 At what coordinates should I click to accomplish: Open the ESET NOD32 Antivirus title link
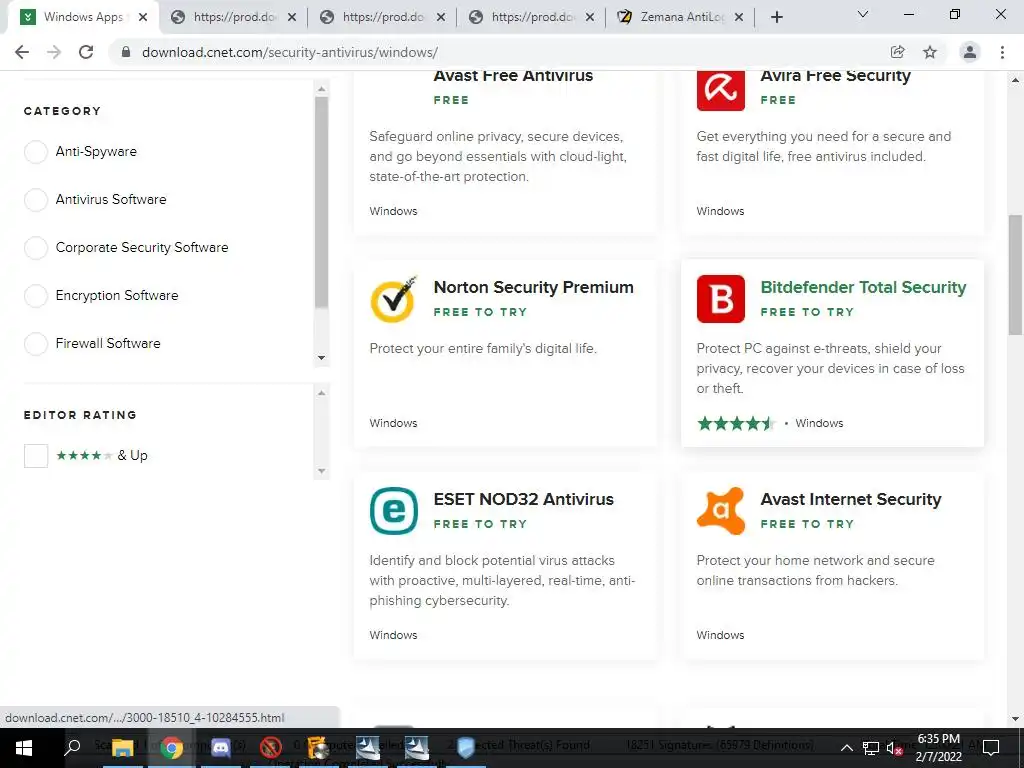pyautogui.click(x=524, y=500)
